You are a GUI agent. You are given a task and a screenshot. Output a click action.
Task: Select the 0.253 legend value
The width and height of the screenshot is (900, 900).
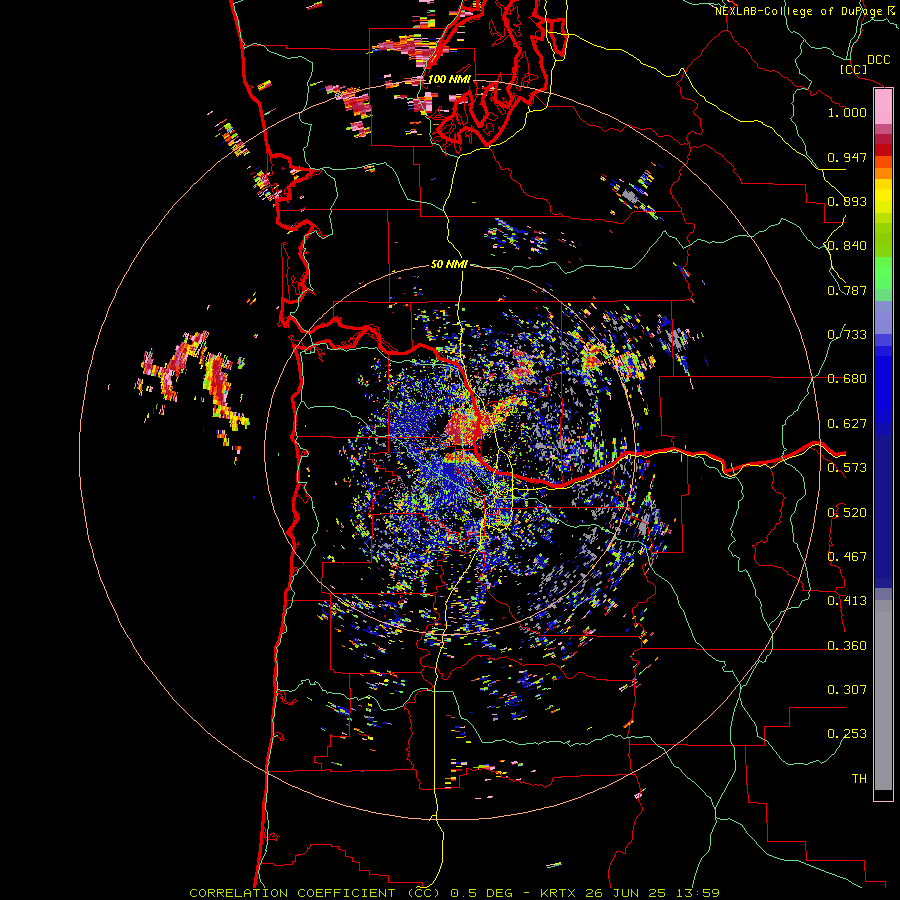click(x=847, y=734)
